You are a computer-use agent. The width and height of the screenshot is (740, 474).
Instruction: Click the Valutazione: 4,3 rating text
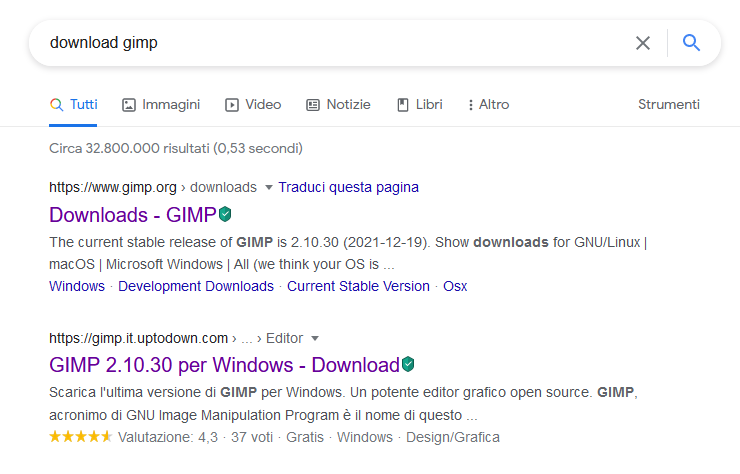click(x=168, y=437)
